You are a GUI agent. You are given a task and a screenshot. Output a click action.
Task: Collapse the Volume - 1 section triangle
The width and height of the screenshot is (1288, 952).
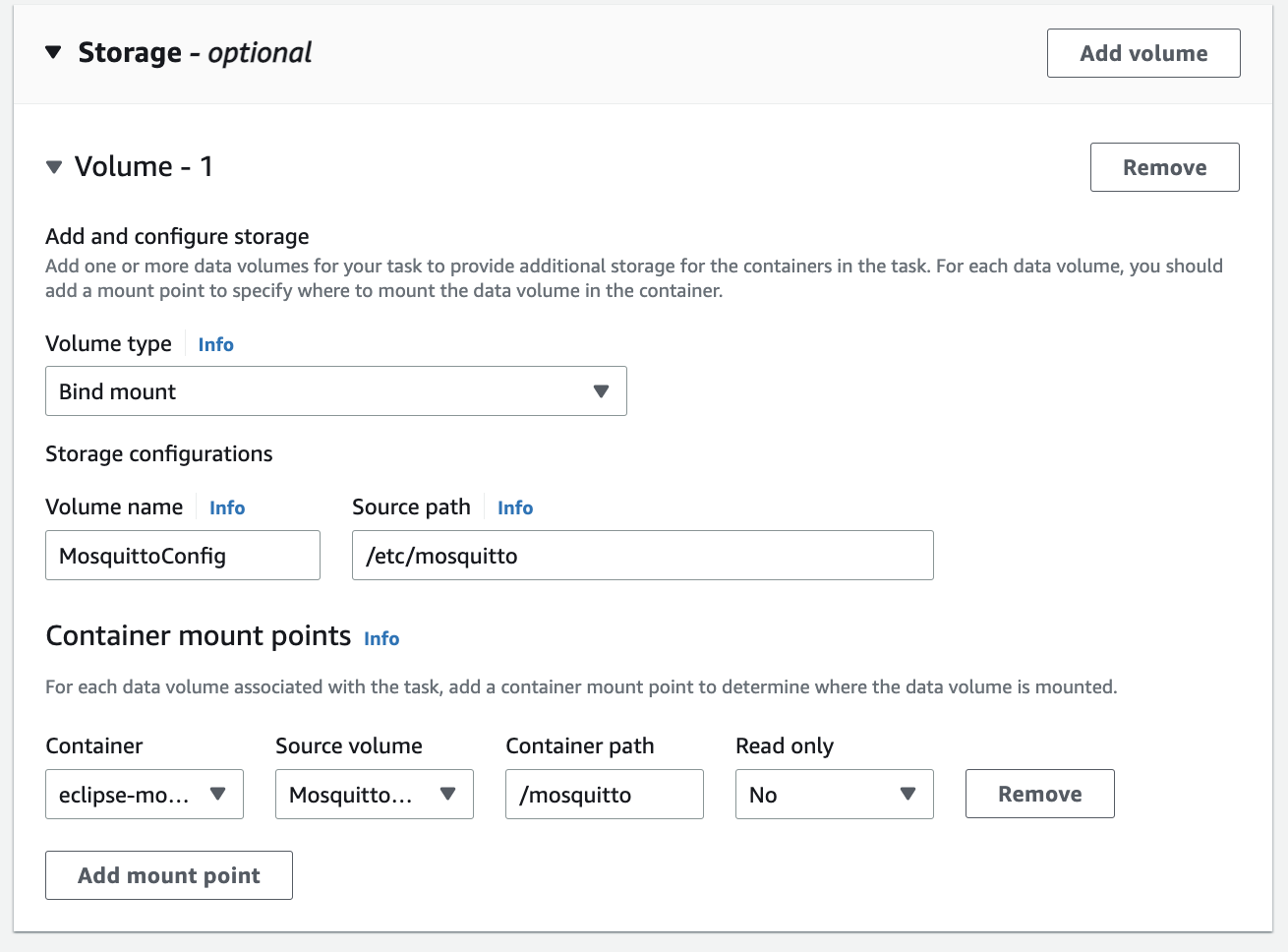(54, 167)
